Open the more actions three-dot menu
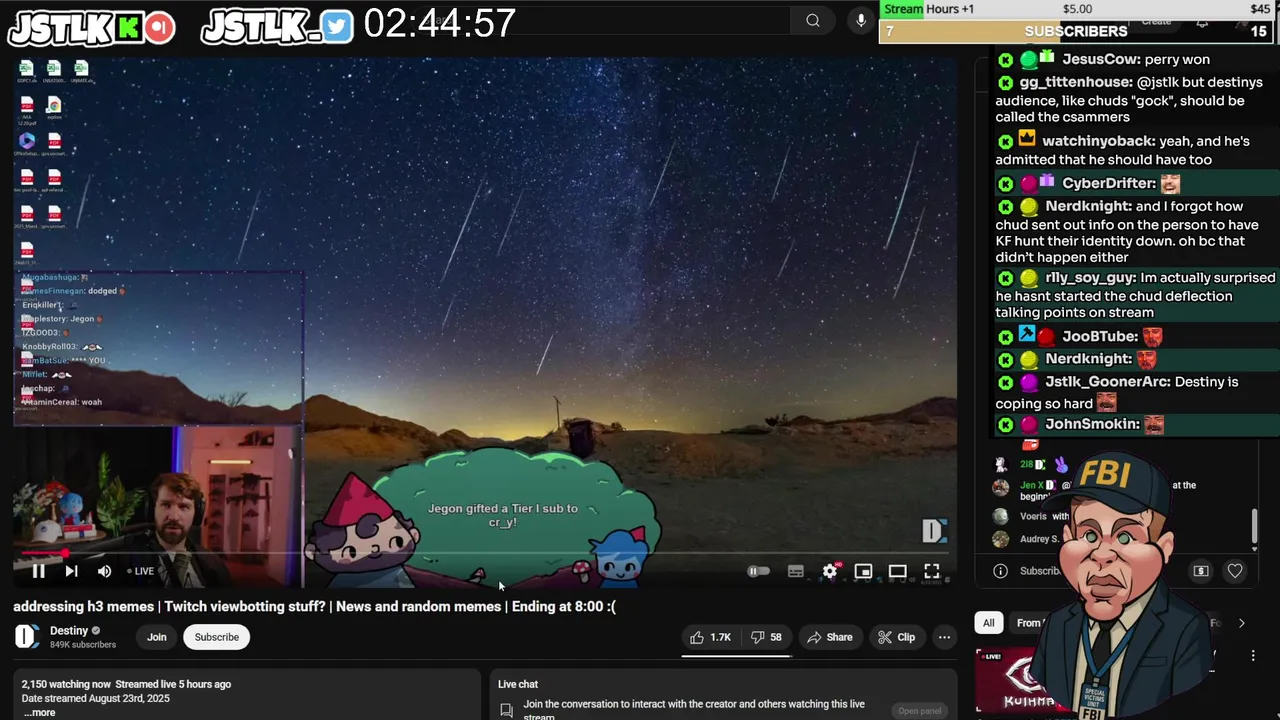Image resolution: width=1280 pixels, height=720 pixels. pyautogui.click(x=944, y=637)
